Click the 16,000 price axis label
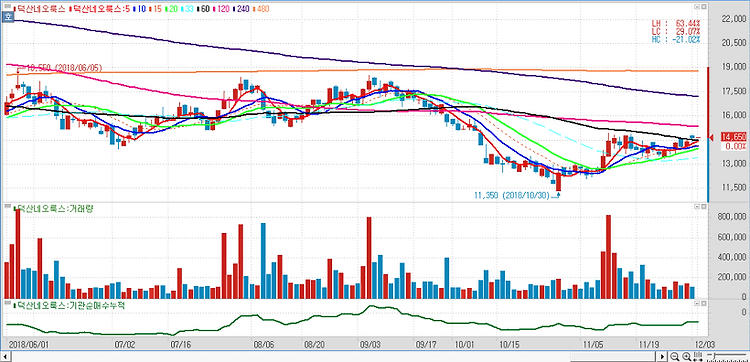This screenshot has height=362, width=750. tap(734, 115)
